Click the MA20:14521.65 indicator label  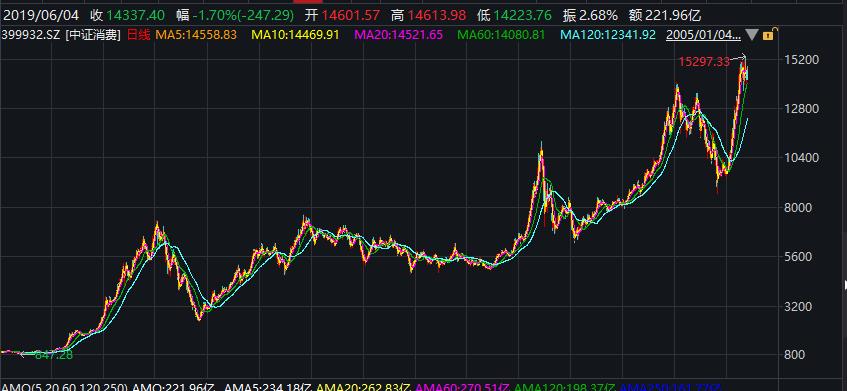click(398, 35)
